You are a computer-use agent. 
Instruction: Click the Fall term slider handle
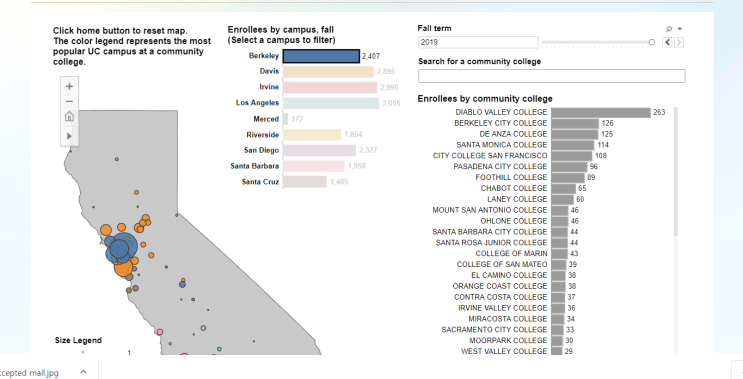[x=652, y=42]
